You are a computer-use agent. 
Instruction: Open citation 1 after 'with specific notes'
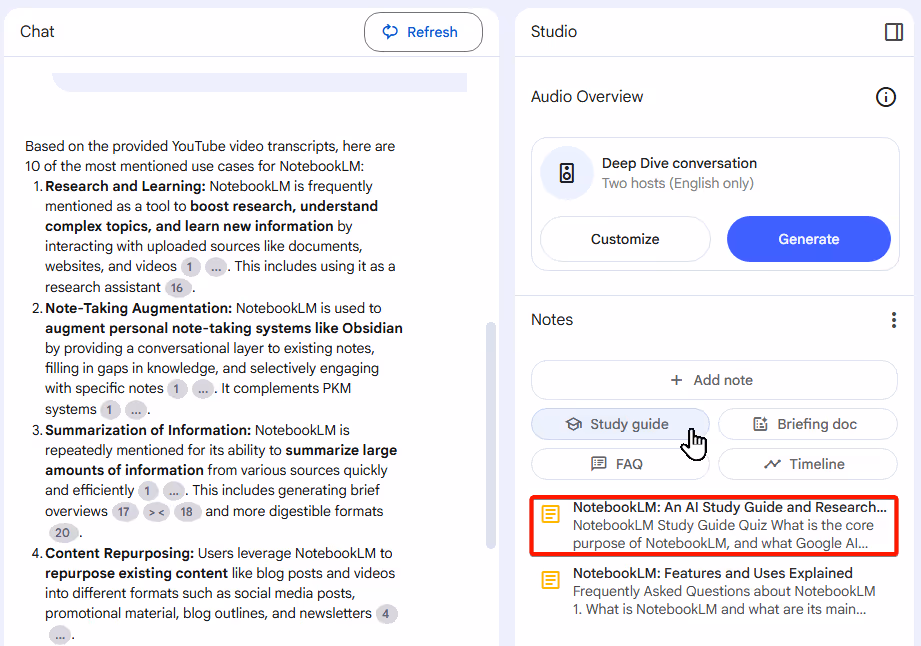click(x=177, y=389)
